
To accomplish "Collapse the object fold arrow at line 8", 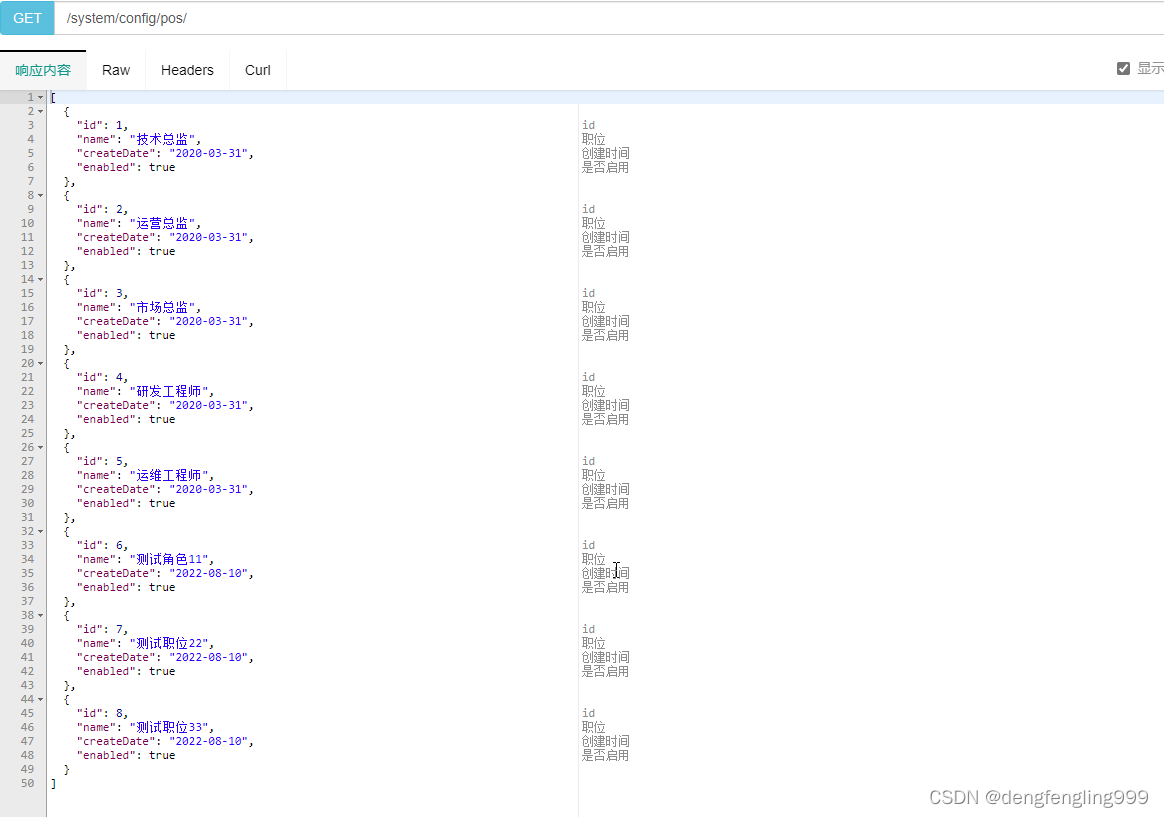I will tap(41, 195).
